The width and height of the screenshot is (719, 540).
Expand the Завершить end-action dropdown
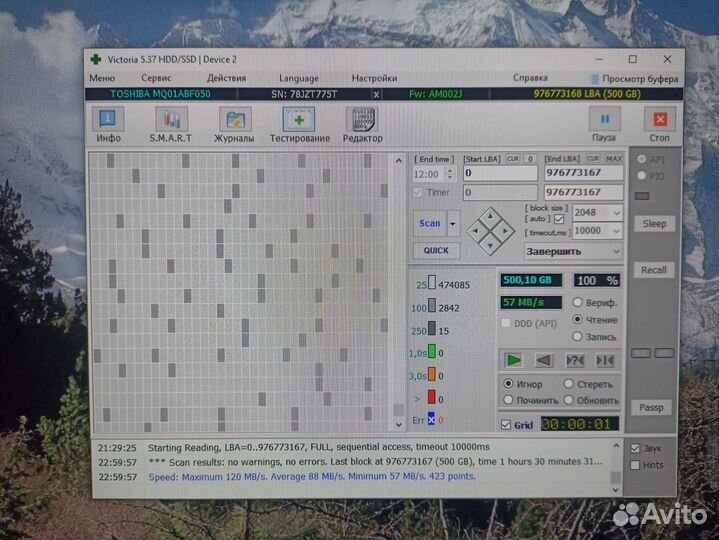[x=615, y=251]
